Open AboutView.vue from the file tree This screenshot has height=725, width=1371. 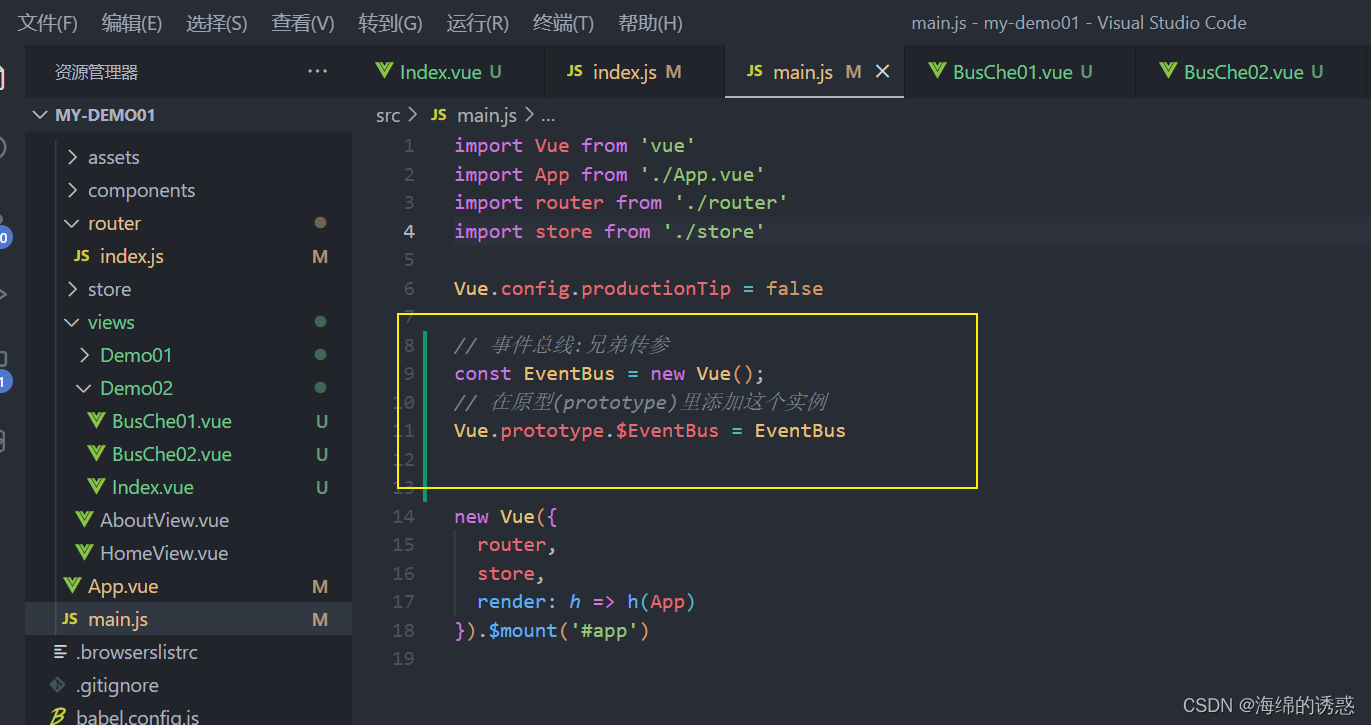(164, 520)
